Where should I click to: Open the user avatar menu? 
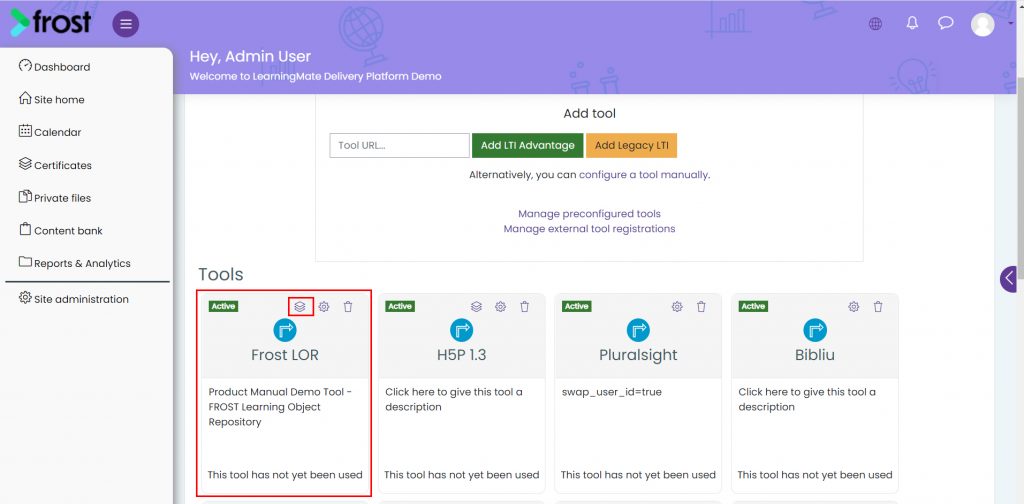pyautogui.click(x=982, y=25)
